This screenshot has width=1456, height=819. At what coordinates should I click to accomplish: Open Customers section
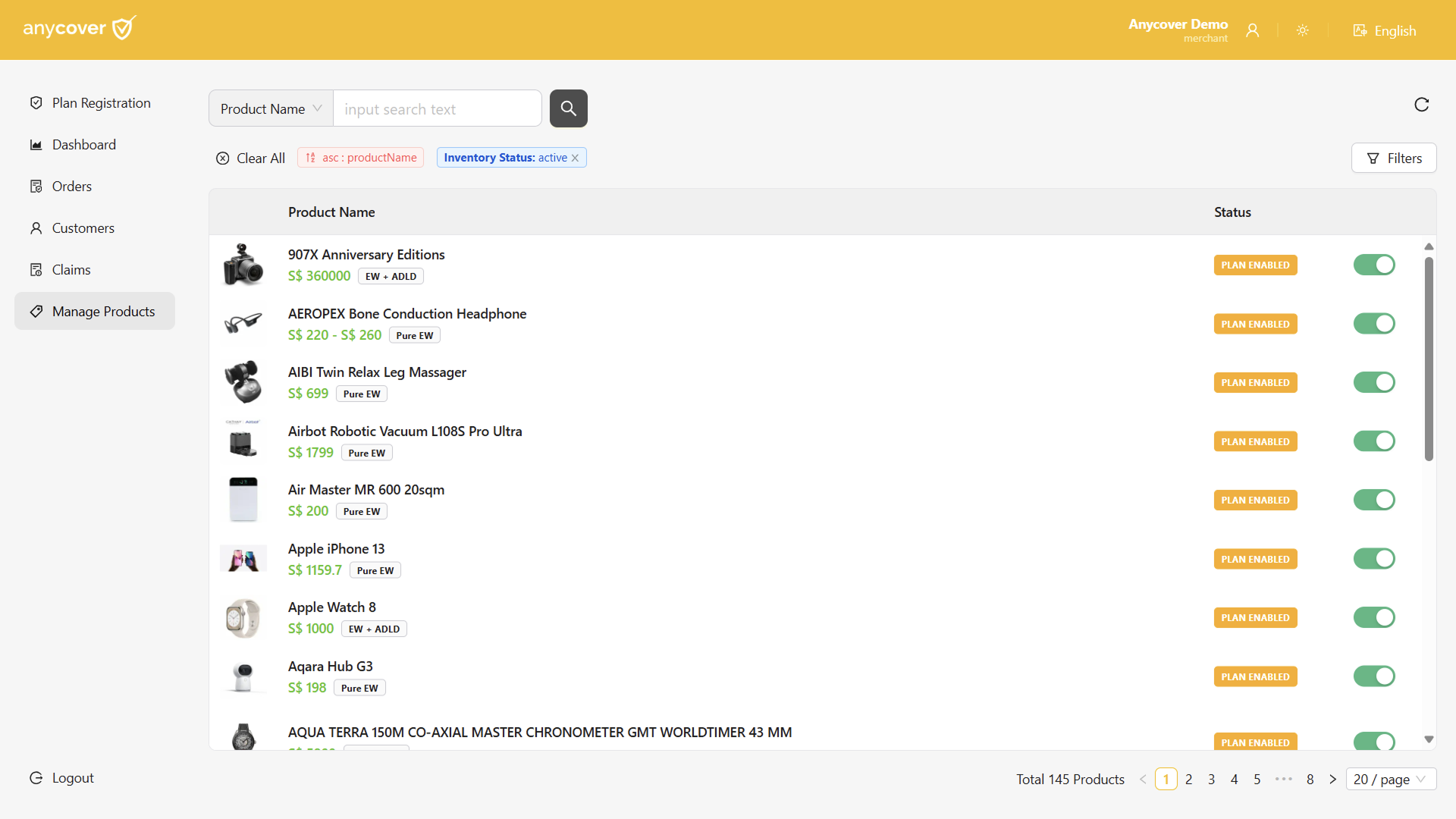pyautogui.click(x=95, y=227)
